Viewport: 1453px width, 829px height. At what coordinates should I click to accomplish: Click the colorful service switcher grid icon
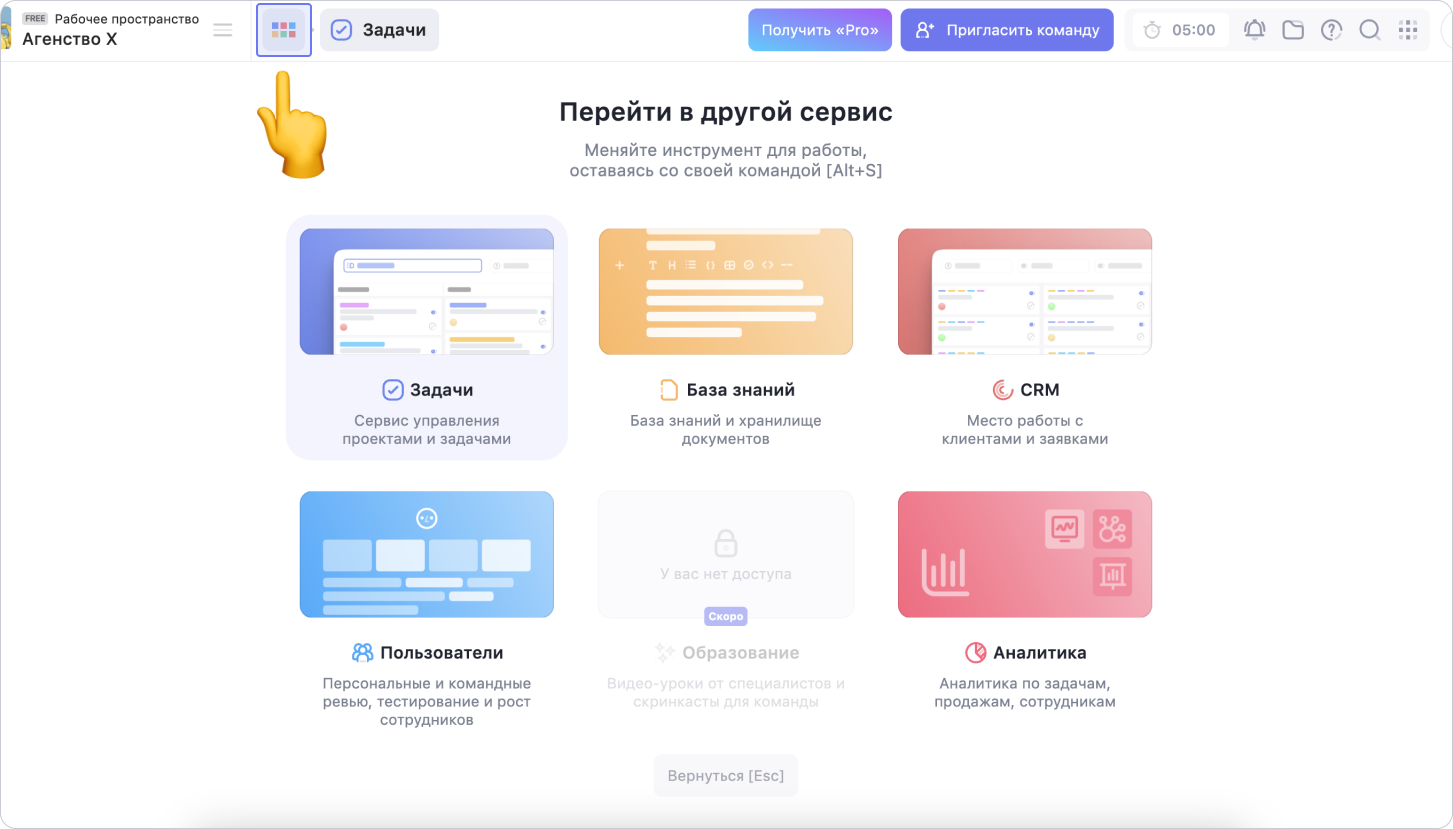[284, 30]
